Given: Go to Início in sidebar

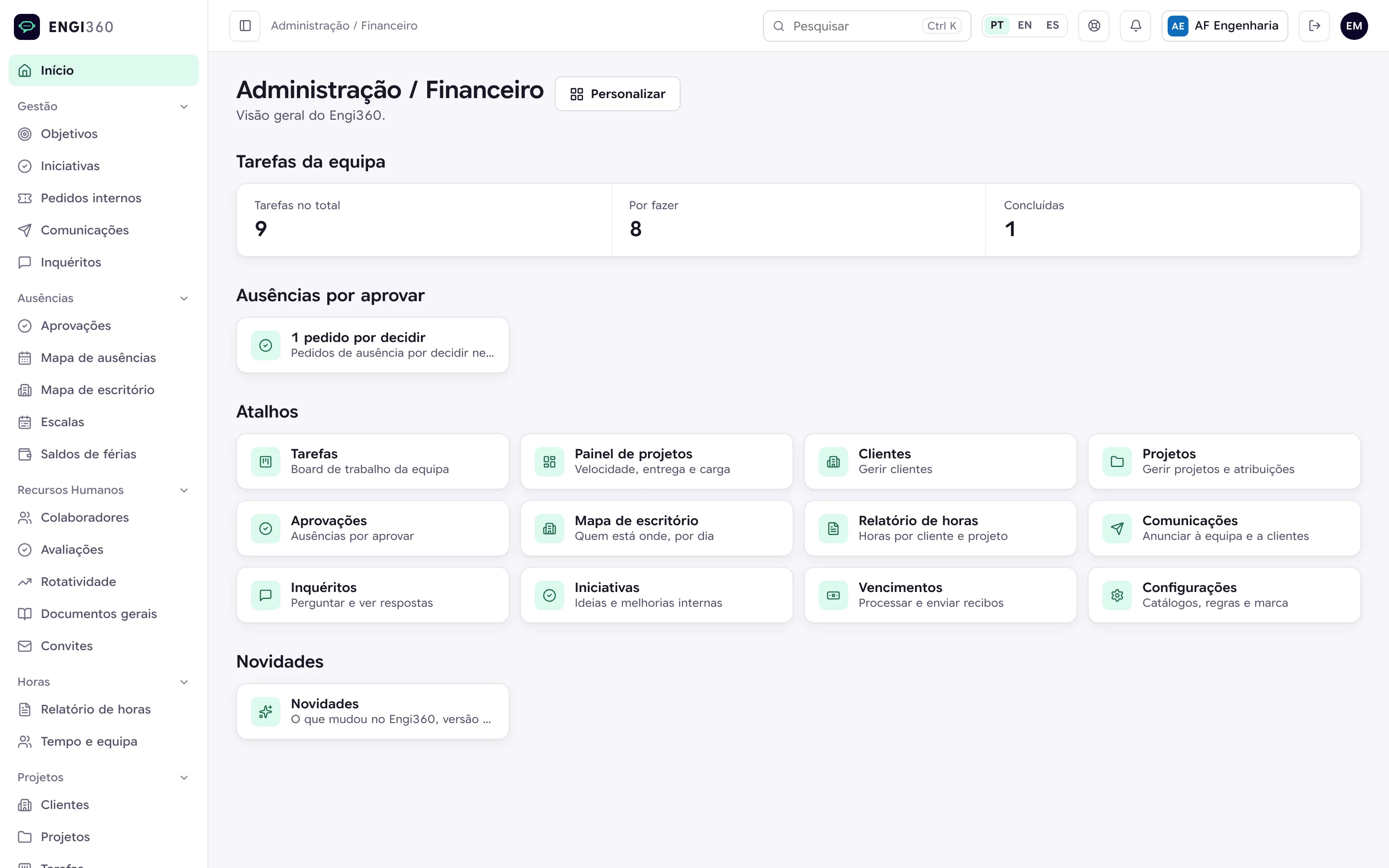Looking at the screenshot, I should pos(104,70).
